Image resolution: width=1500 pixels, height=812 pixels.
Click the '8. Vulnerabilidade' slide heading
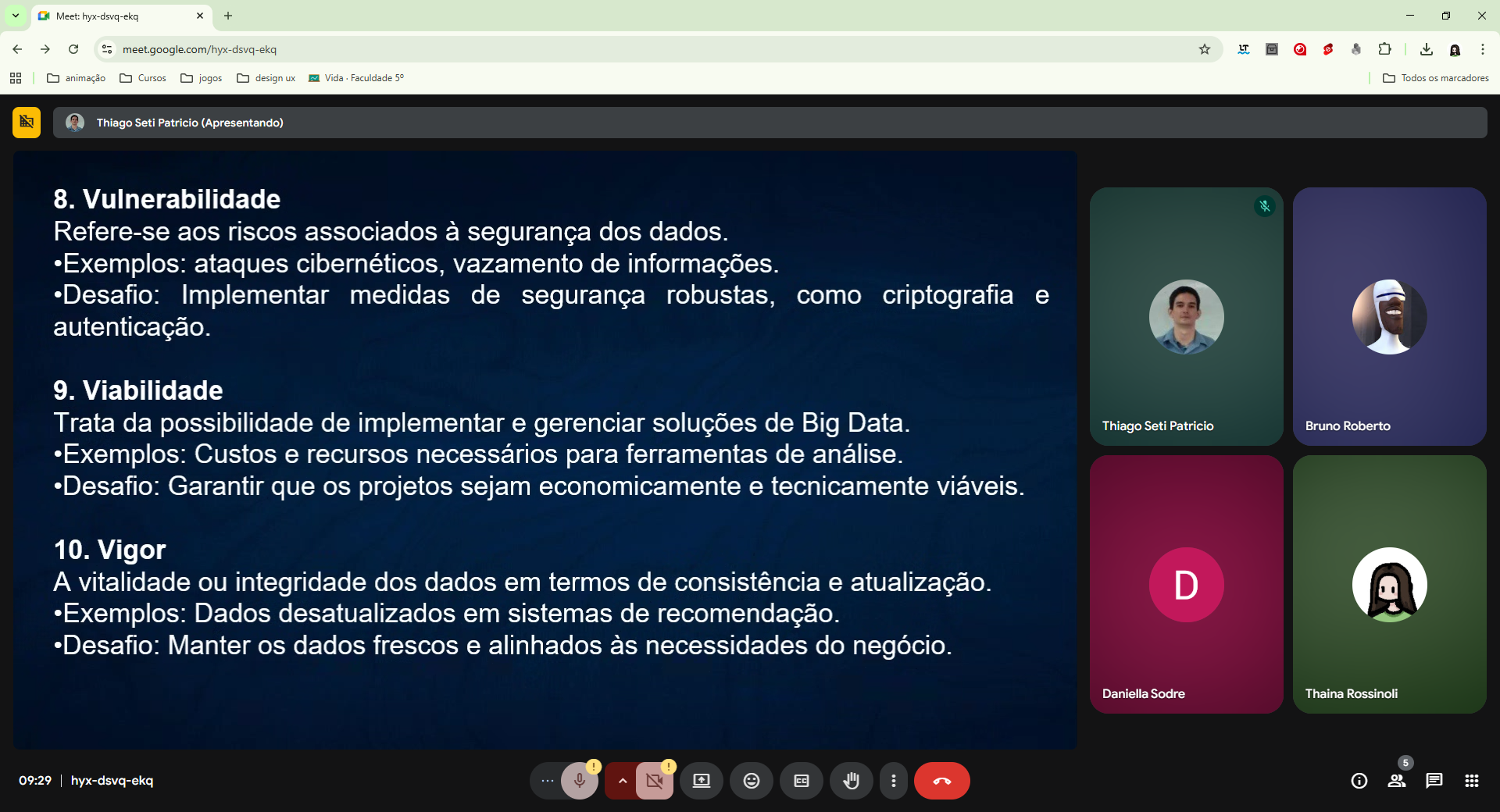pos(167,199)
